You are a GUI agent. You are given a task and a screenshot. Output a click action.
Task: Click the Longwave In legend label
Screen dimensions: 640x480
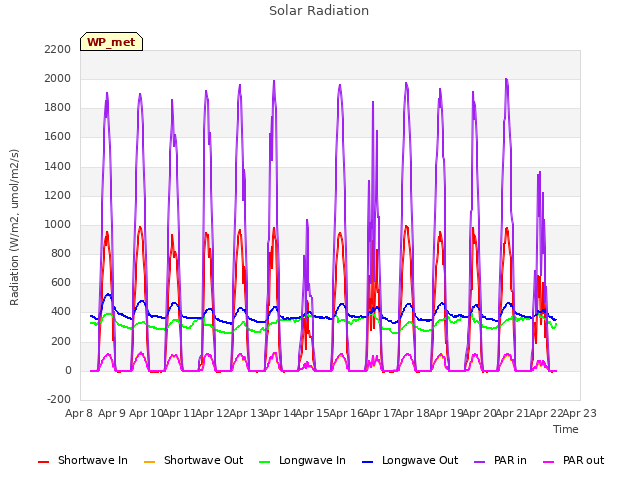click(x=312, y=460)
